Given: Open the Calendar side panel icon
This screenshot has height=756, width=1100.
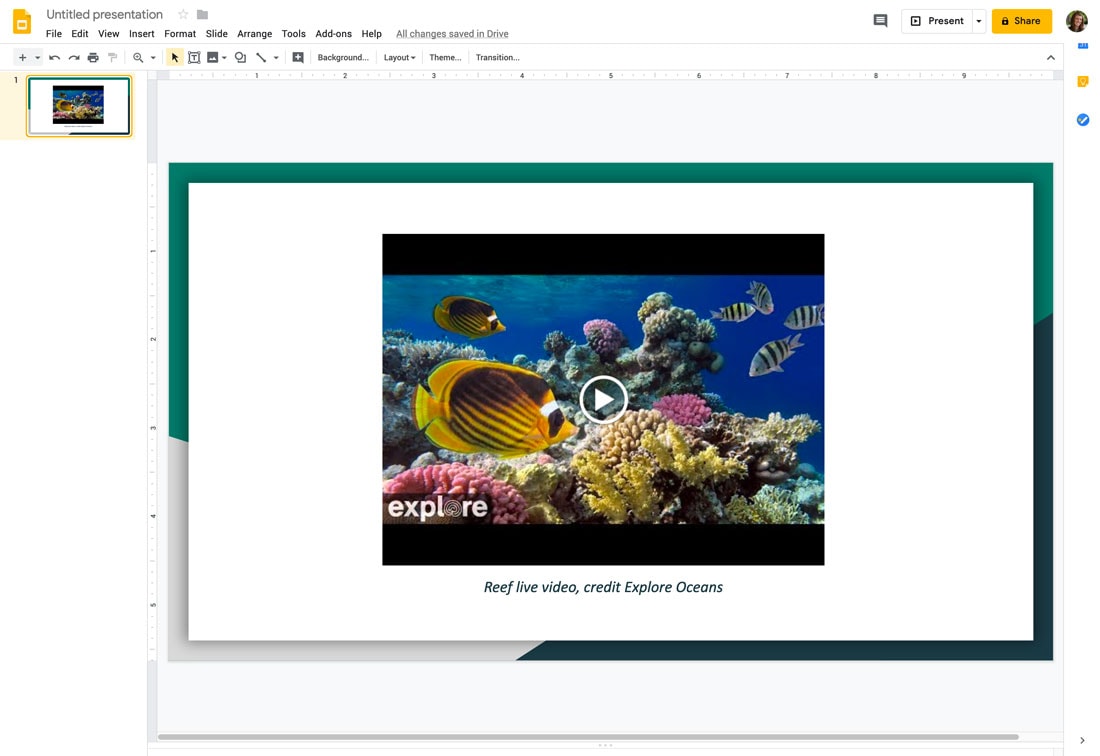Looking at the screenshot, I should coord(1082,45).
